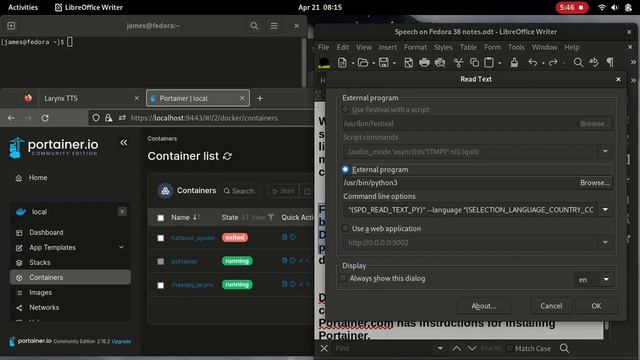Open the Save dropdown arrow in toolbar

click(394, 63)
